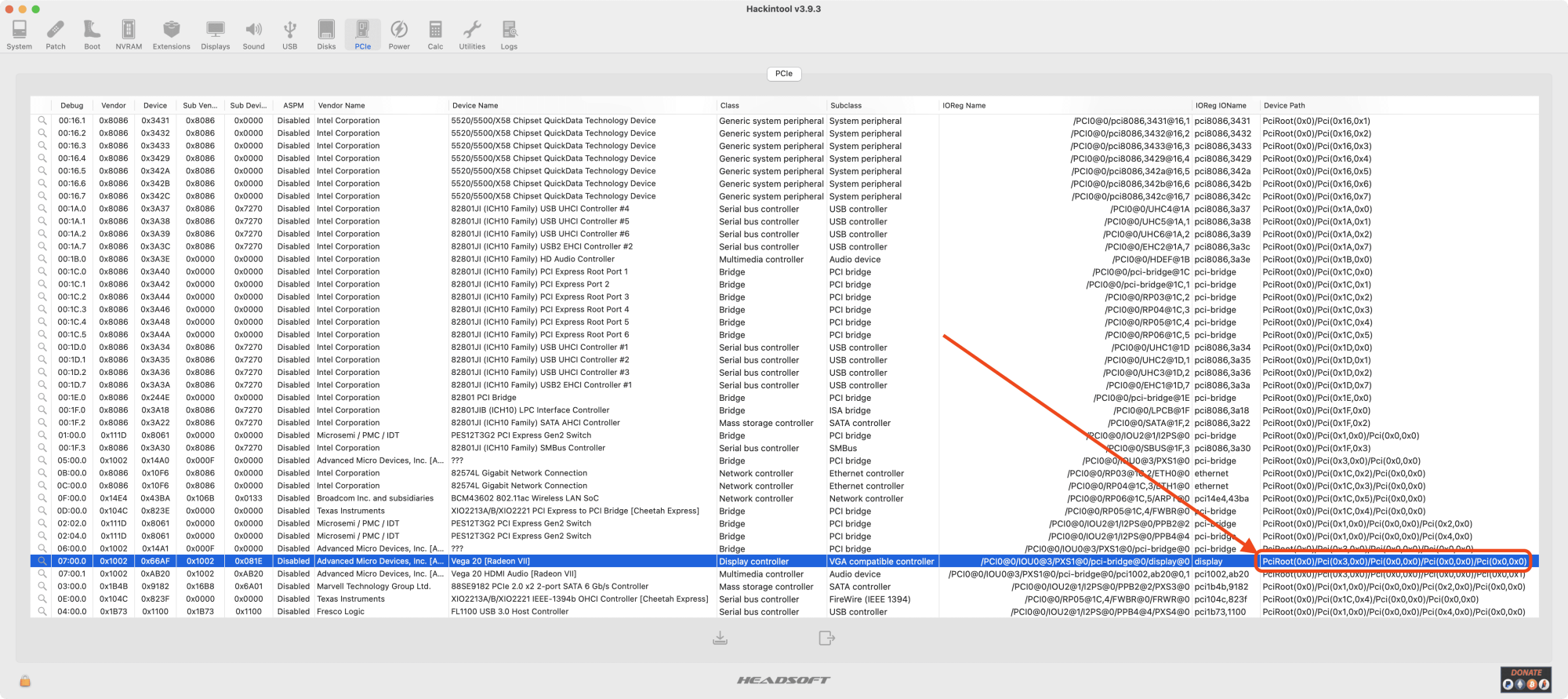This screenshot has height=699, width=1568.
Task: Select the 82801JI HD Audio Controller row
Action: pyautogui.click(x=784, y=259)
